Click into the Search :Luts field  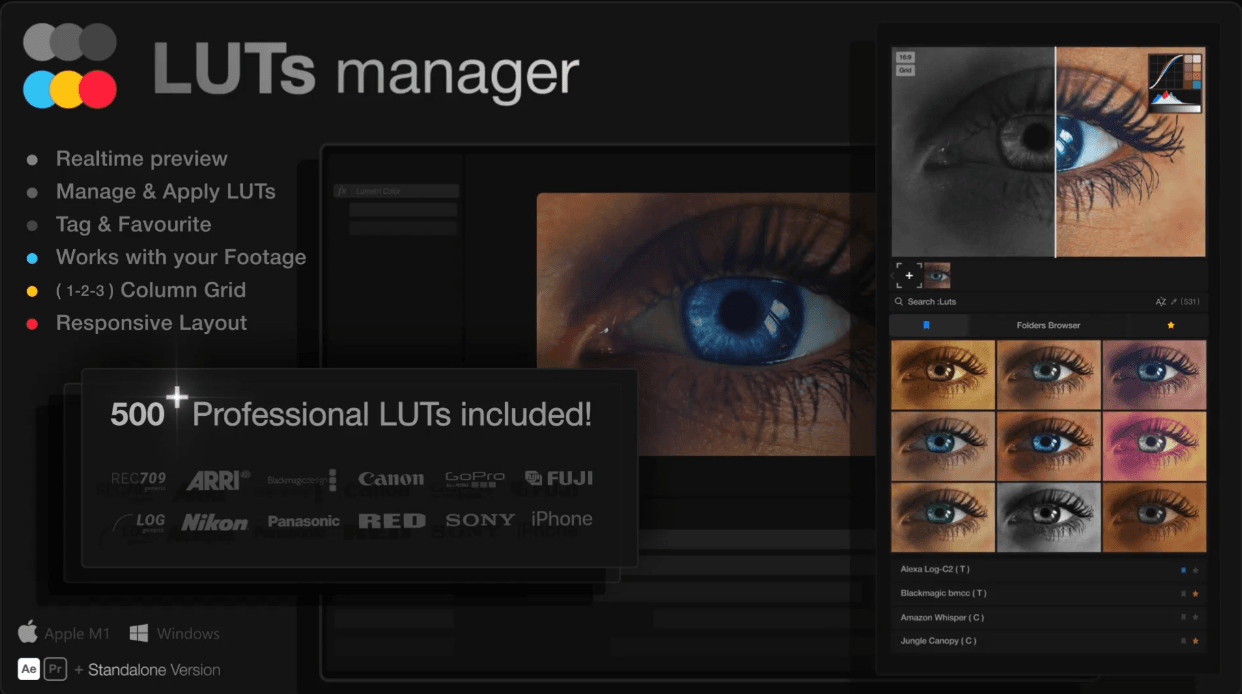[1048, 301]
